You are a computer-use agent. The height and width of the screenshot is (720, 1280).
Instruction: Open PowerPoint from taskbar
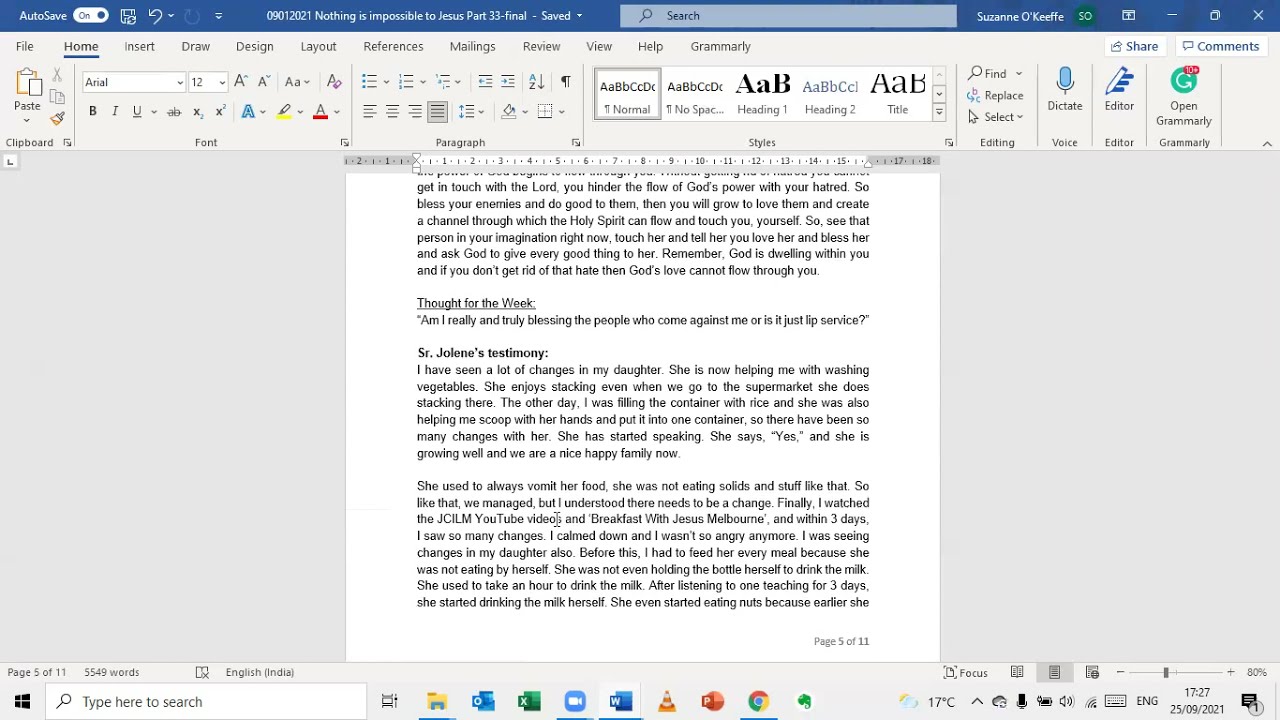coord(712,702)
